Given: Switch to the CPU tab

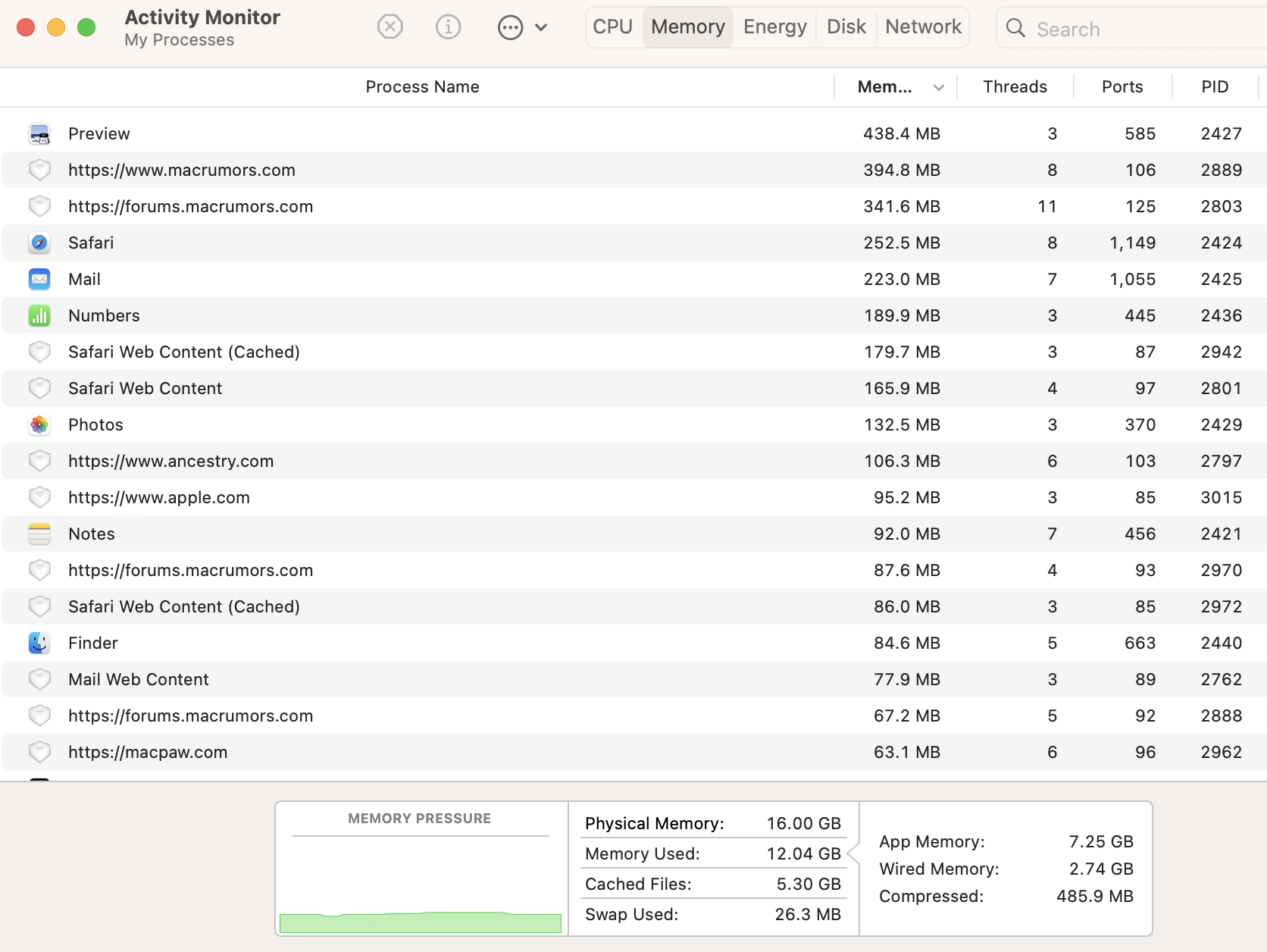Looking at the screenshot, I should [x=612, y=27].
